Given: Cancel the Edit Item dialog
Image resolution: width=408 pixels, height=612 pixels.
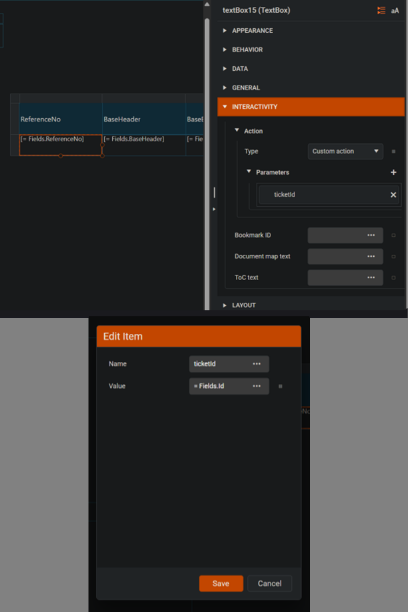Looking at the screenshot, I should 269,583.
